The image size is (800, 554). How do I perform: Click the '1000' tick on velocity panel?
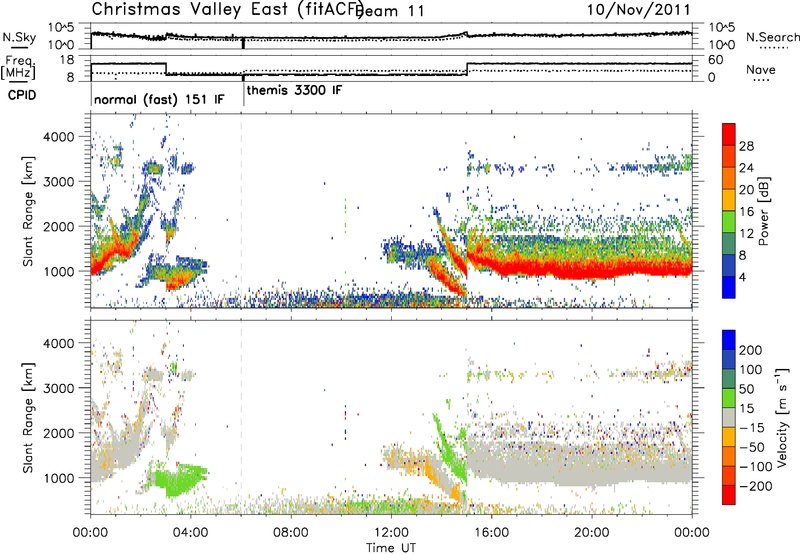(x=59, y=478)
